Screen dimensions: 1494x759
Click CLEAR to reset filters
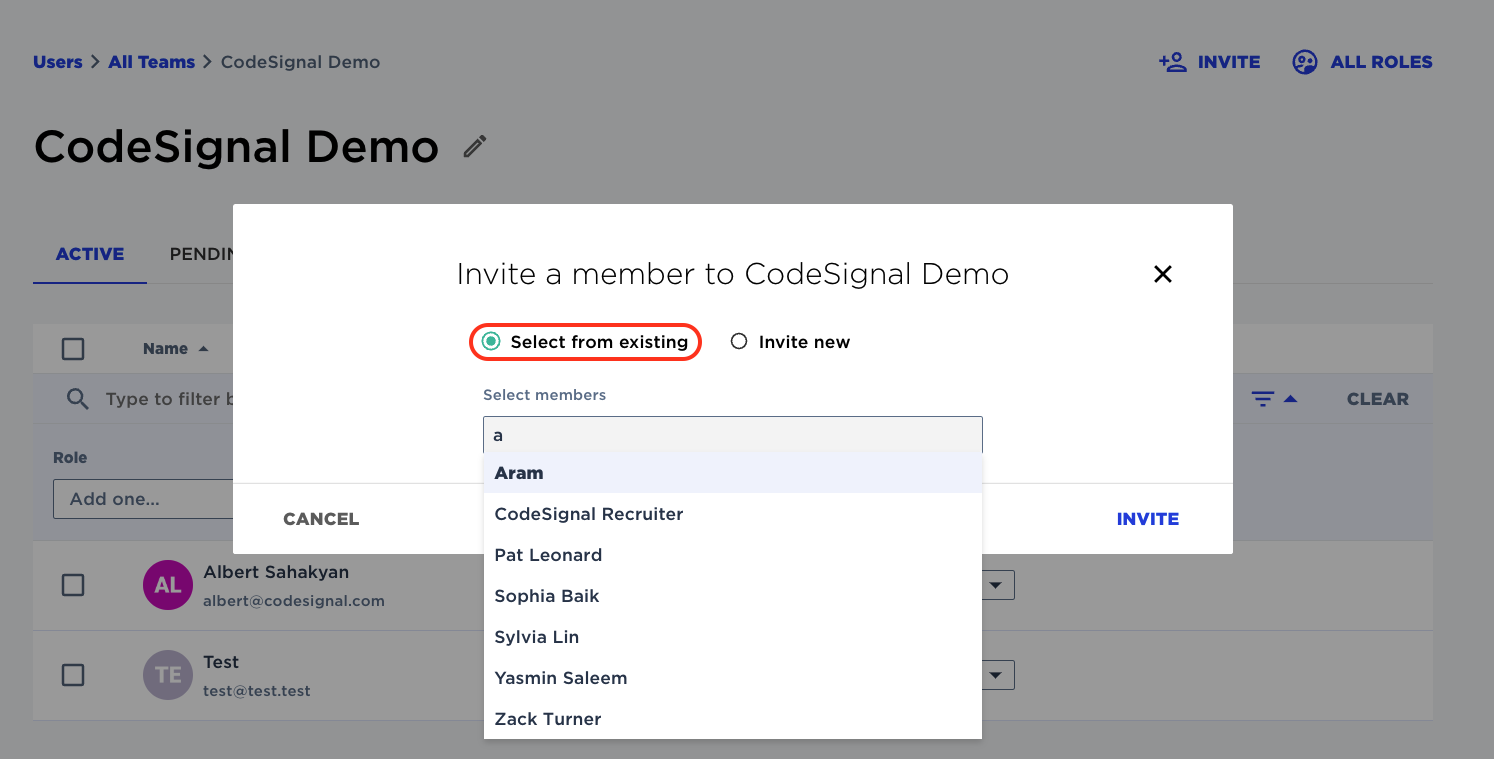coord(1378,399)
